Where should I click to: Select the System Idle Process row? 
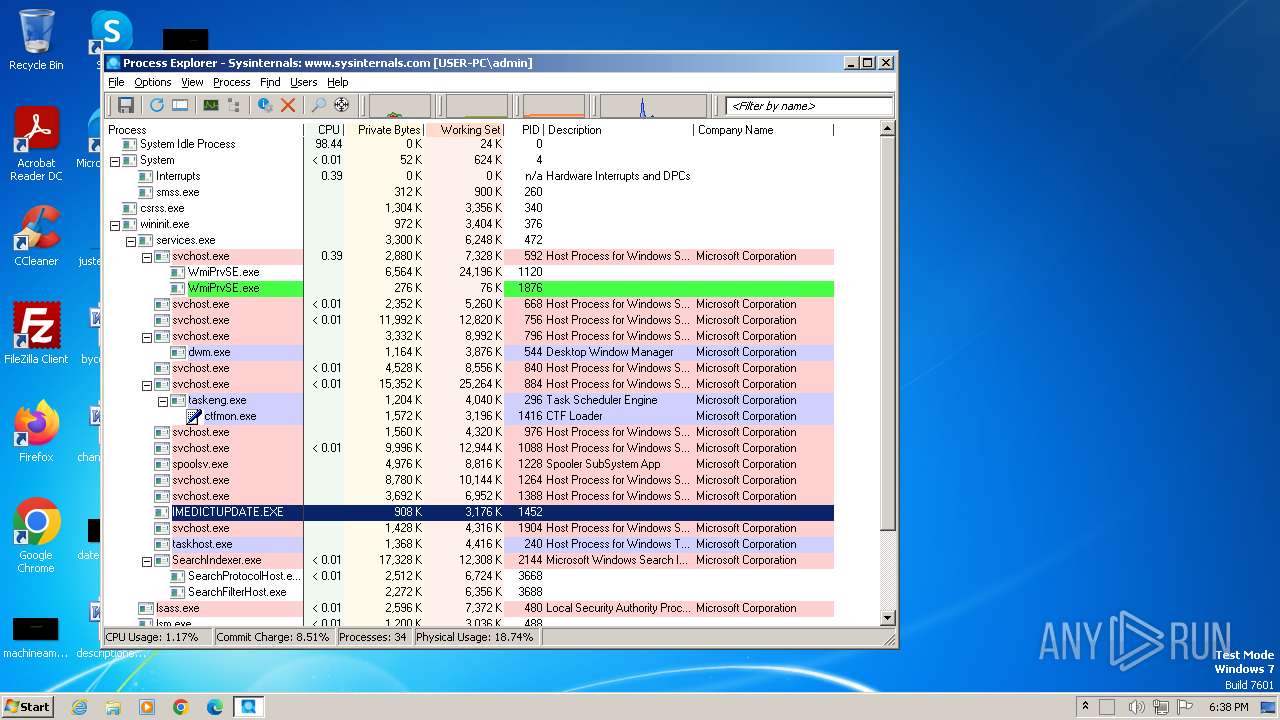pyautogui.click(x=469, y=144)
